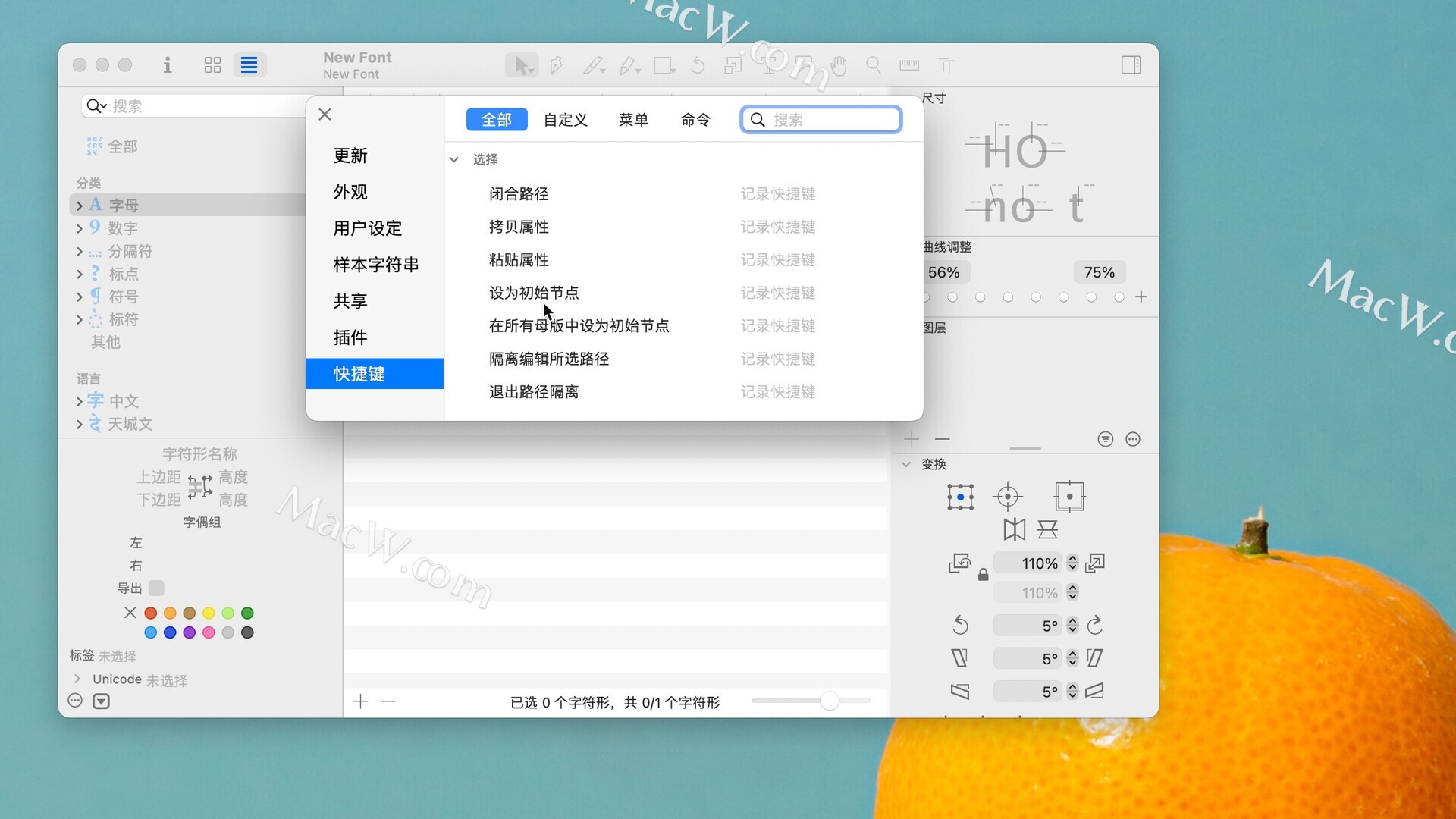Slant selection to the left

(x=960, y=658)
